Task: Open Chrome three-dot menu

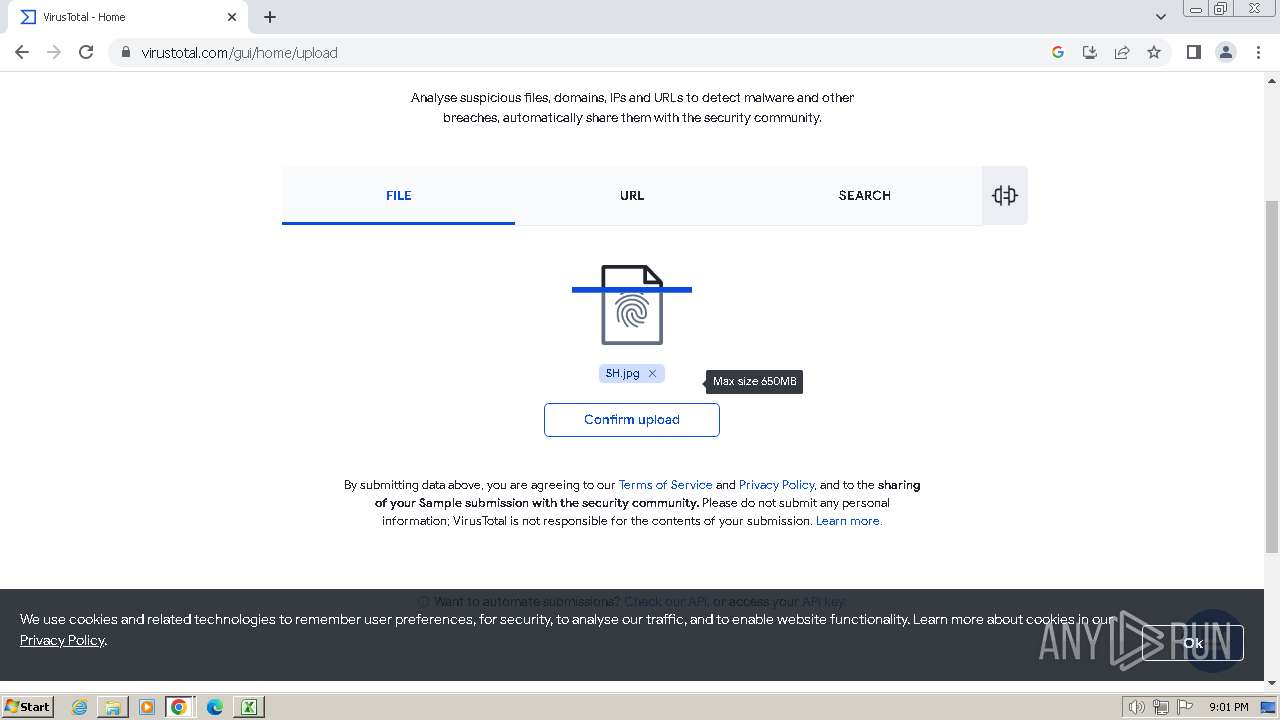Action: [x=1259, y=52]
